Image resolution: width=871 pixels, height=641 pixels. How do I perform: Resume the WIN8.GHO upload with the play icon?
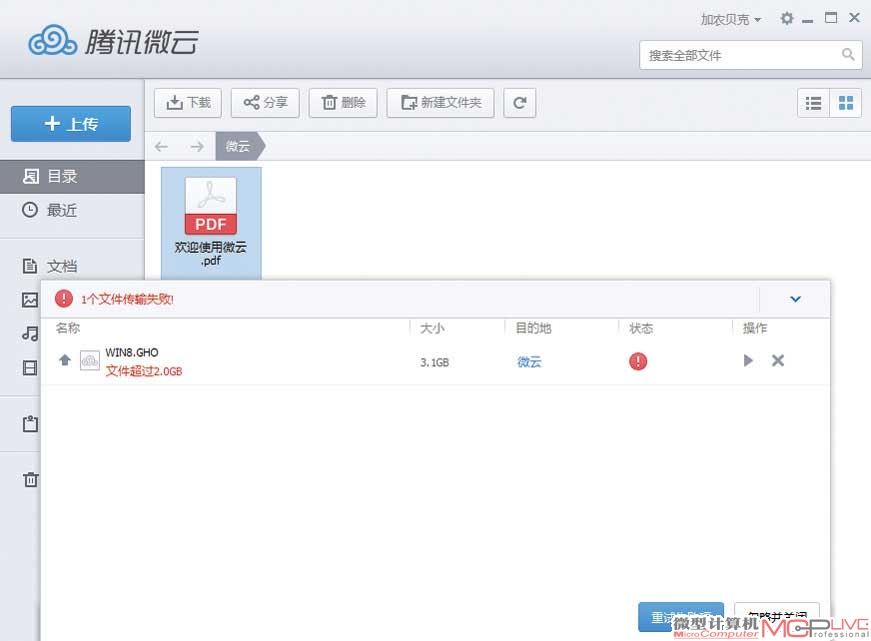click(748, 360)
